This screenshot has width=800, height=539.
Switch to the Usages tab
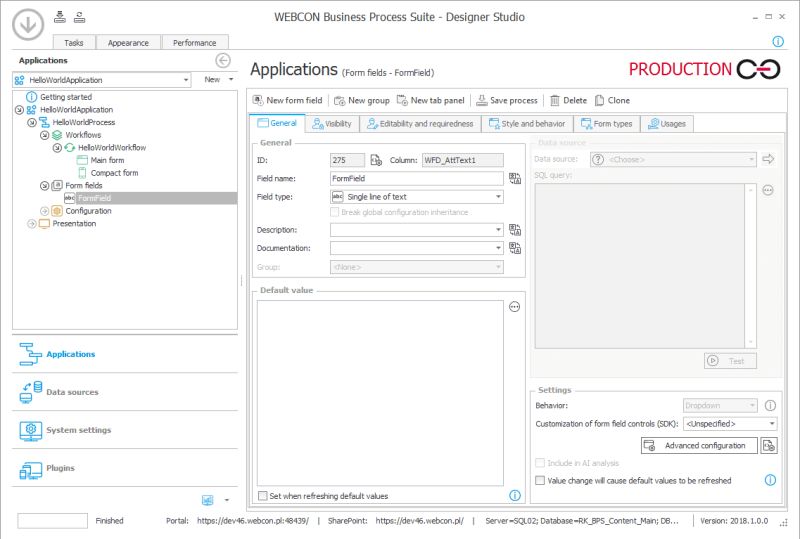[666, 124]
